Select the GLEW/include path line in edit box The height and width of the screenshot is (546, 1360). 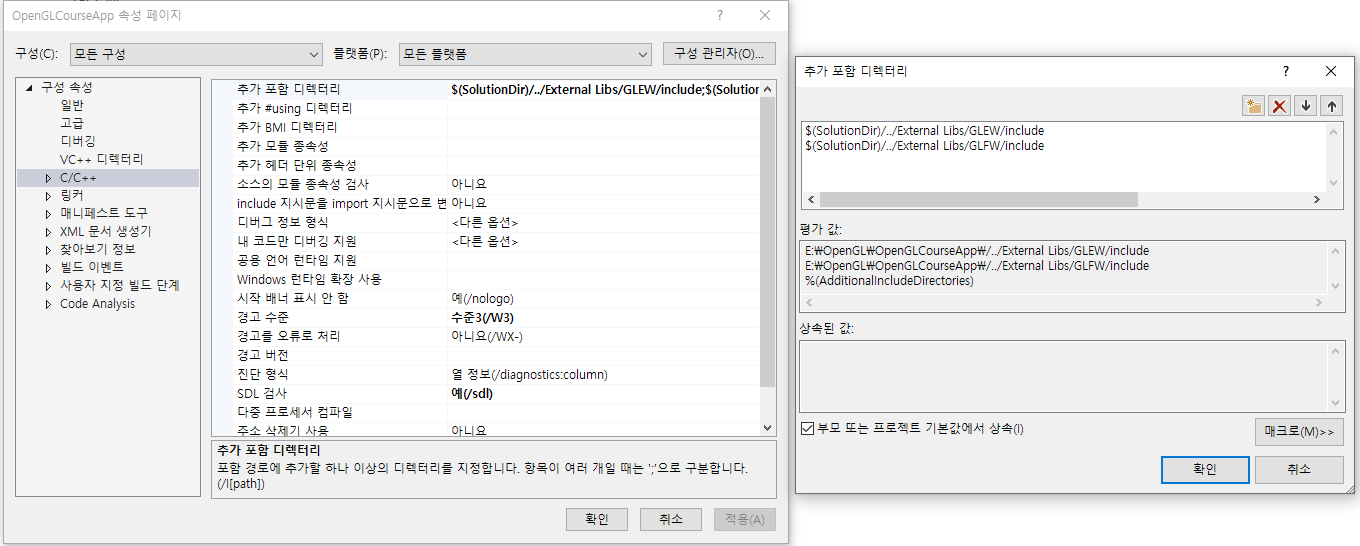pos(924,131)
